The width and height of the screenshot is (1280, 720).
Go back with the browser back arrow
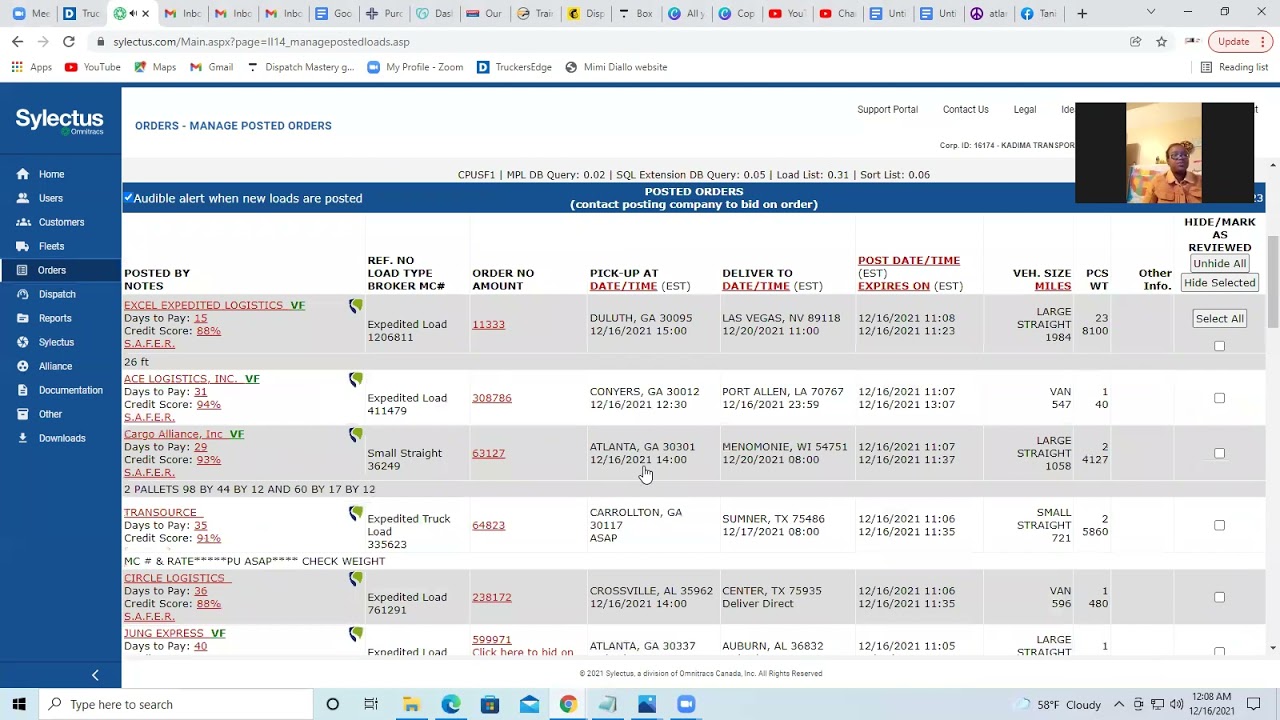(17, 42)
